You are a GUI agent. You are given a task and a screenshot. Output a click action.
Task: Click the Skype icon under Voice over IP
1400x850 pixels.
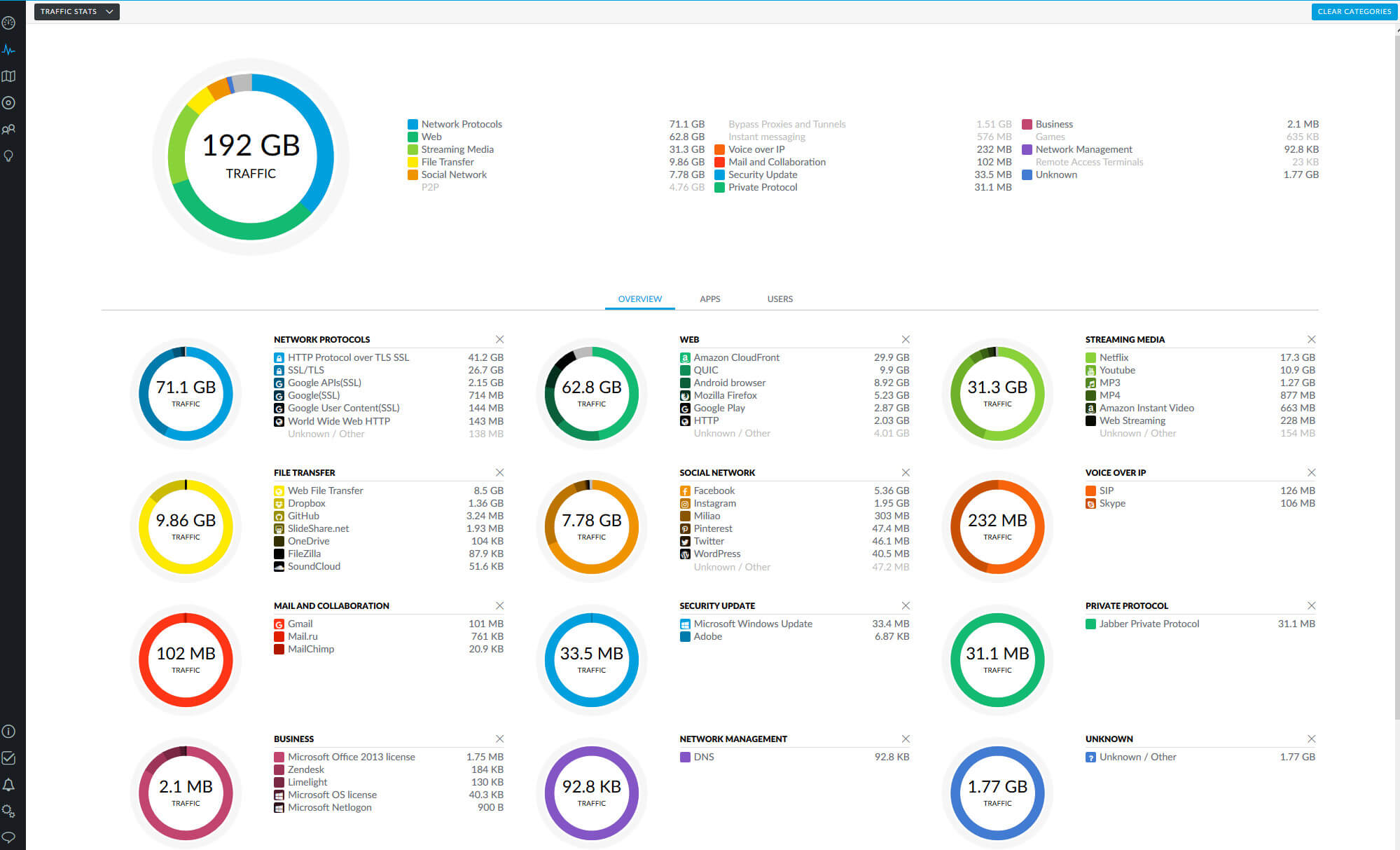1090,504
